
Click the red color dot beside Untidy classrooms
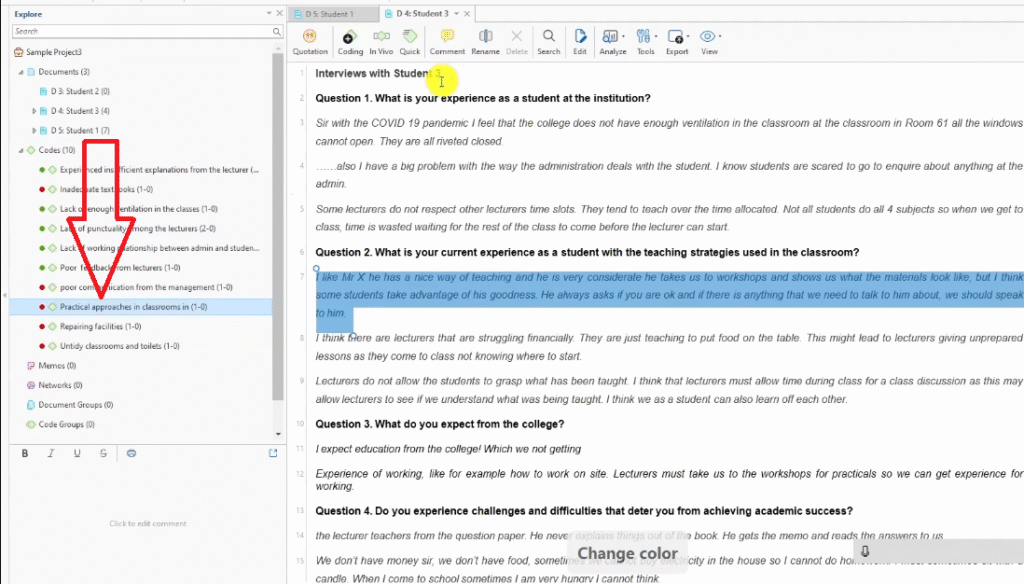click(42, 346)
